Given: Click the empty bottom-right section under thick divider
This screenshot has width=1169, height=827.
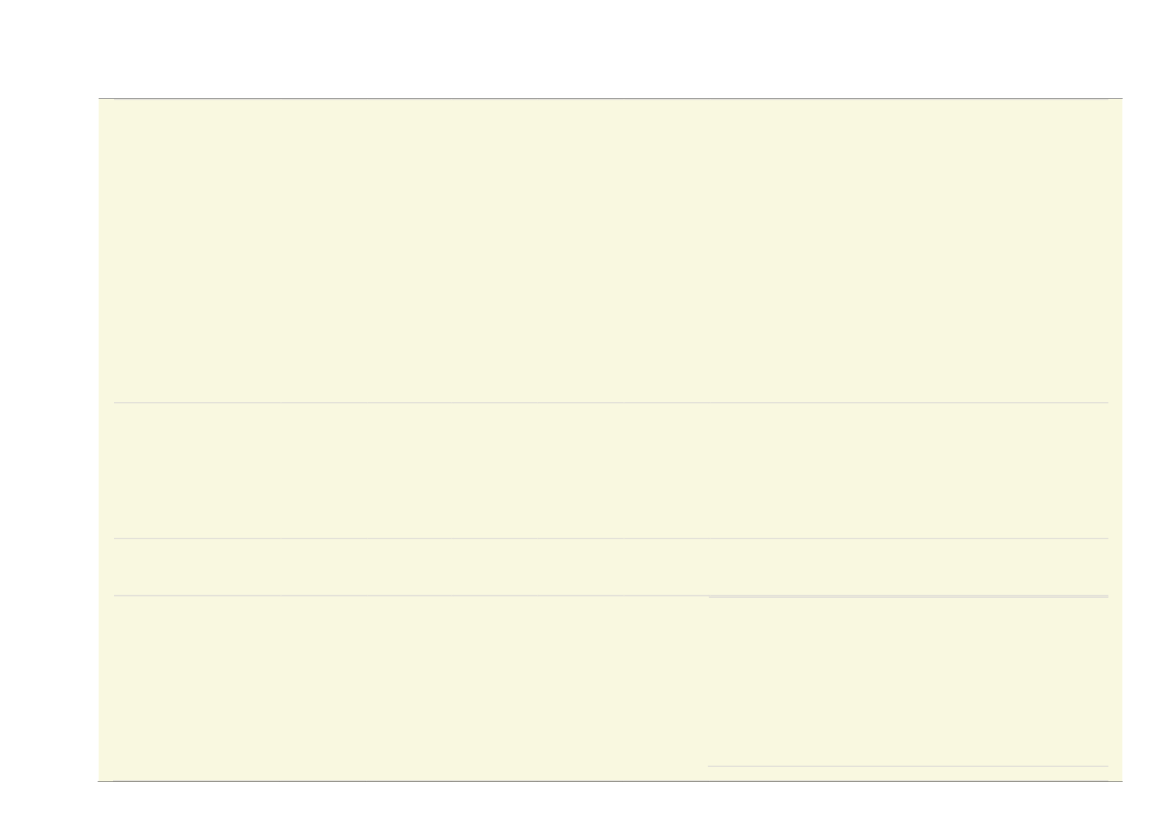Looking at the screenshot, I should (x=908, y=682).
